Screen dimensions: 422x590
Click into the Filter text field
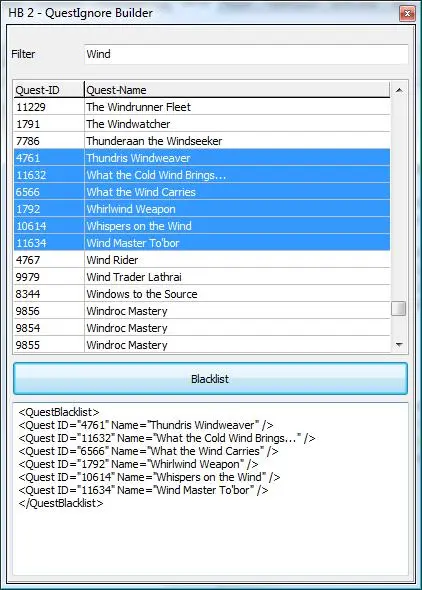coord(246,54)
